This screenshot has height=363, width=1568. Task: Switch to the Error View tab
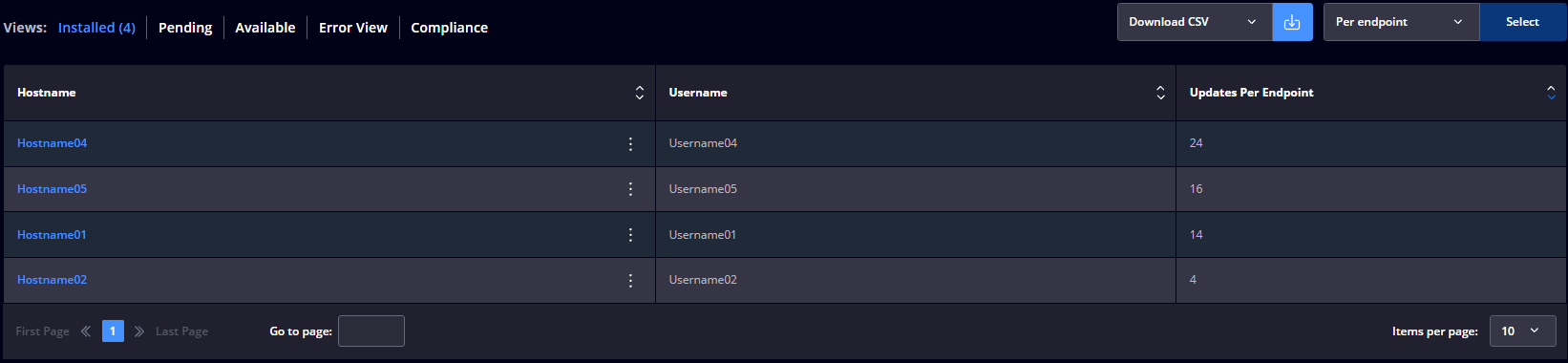click(x=353, y=28)
